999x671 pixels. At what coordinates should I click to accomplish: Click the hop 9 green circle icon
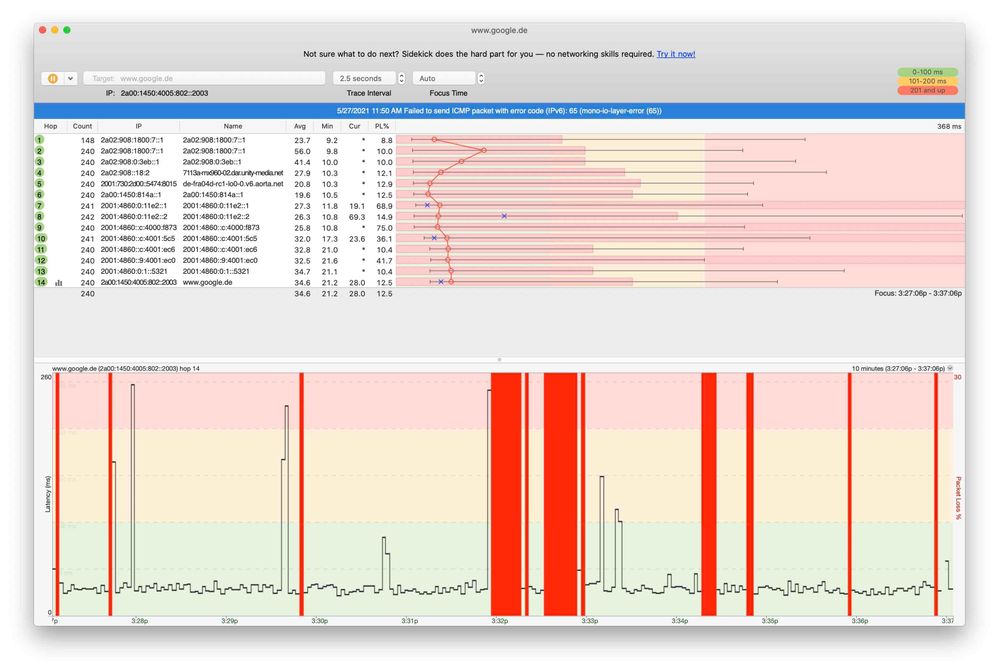click(40, 227)
